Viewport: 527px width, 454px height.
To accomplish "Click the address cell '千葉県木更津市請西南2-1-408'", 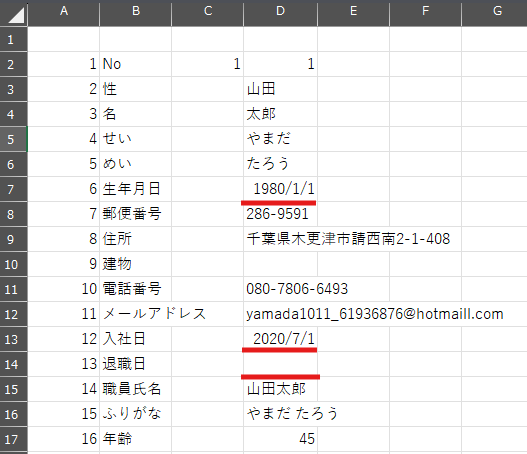I will pos(348,239).
